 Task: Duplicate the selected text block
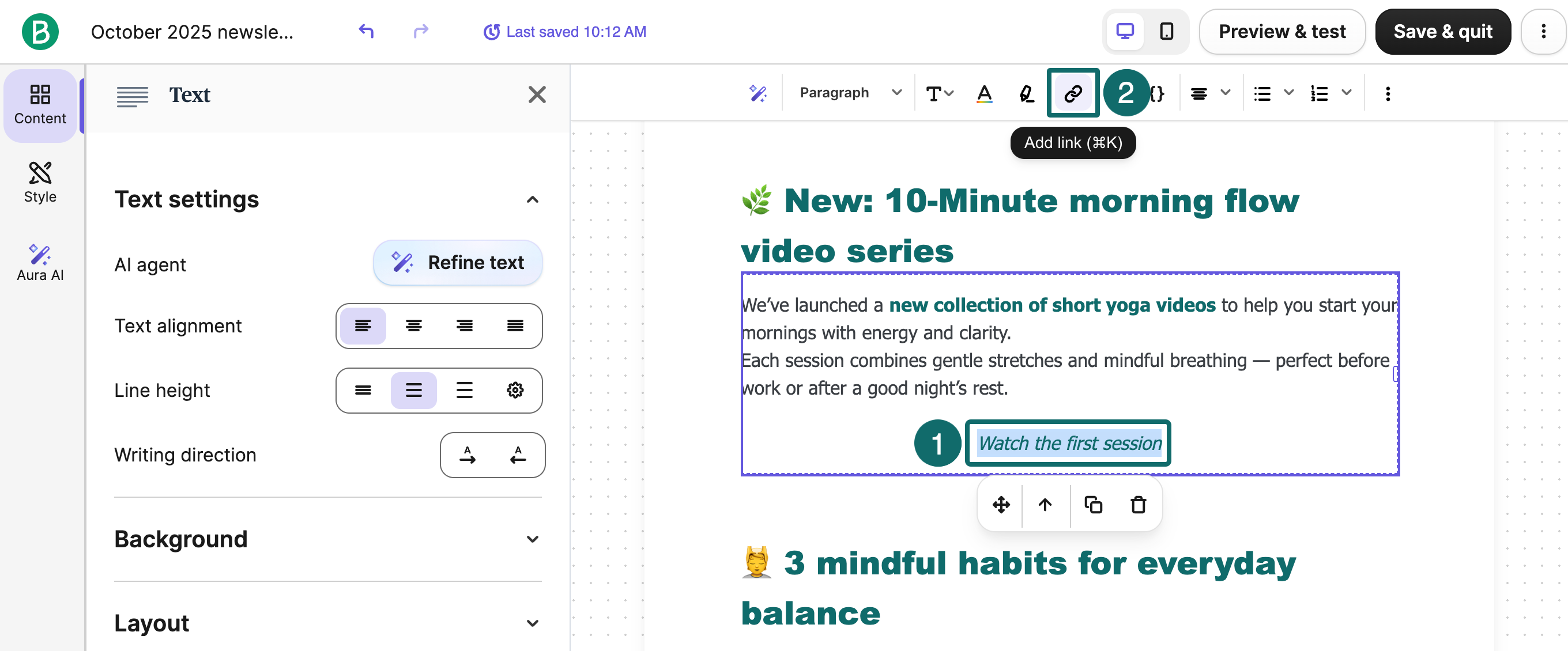[1092, 504]
